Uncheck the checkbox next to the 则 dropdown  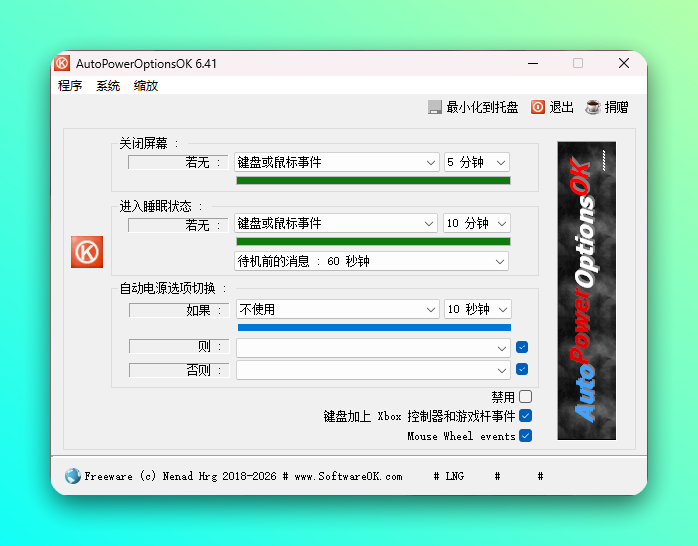click(522, 348)
